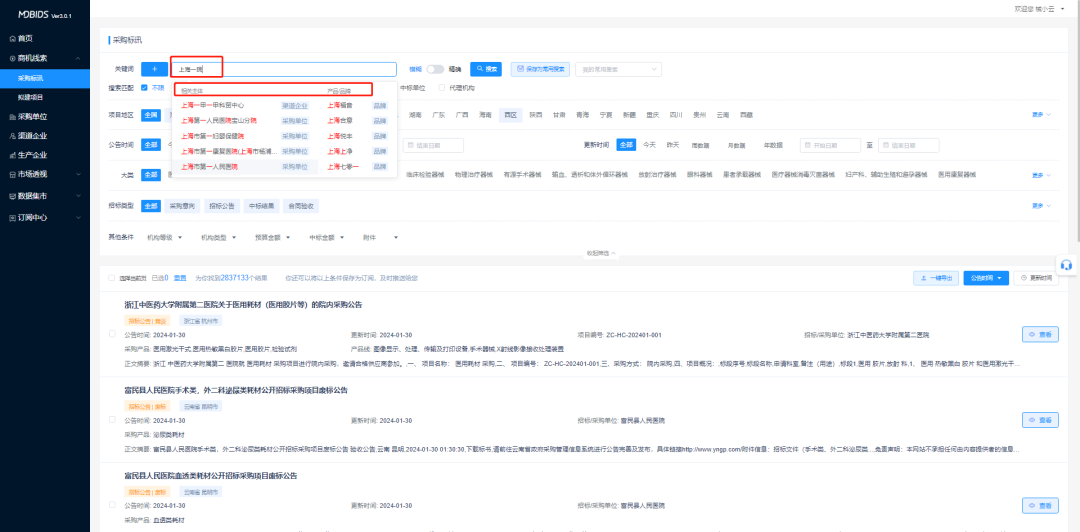This screenshot has width=1080, height=532.
Task: Select 医用康复器械 category
Action: pyautogui.click(x=957, y=175)
